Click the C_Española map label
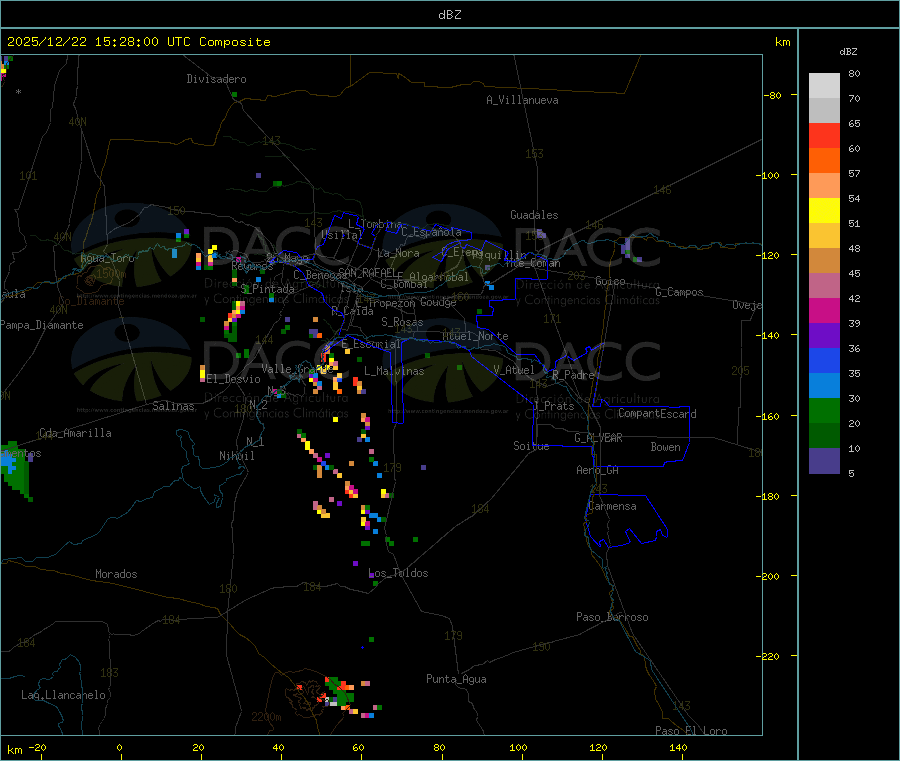This screenshot has width=900, height=761. 431,232
